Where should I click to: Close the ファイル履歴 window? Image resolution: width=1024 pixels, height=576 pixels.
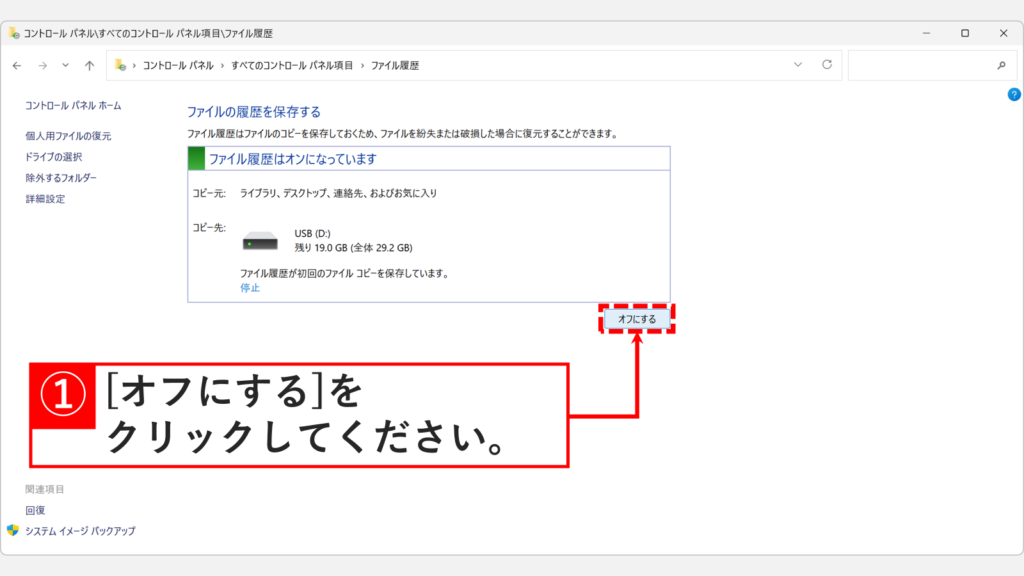(x=1004, y=33)
